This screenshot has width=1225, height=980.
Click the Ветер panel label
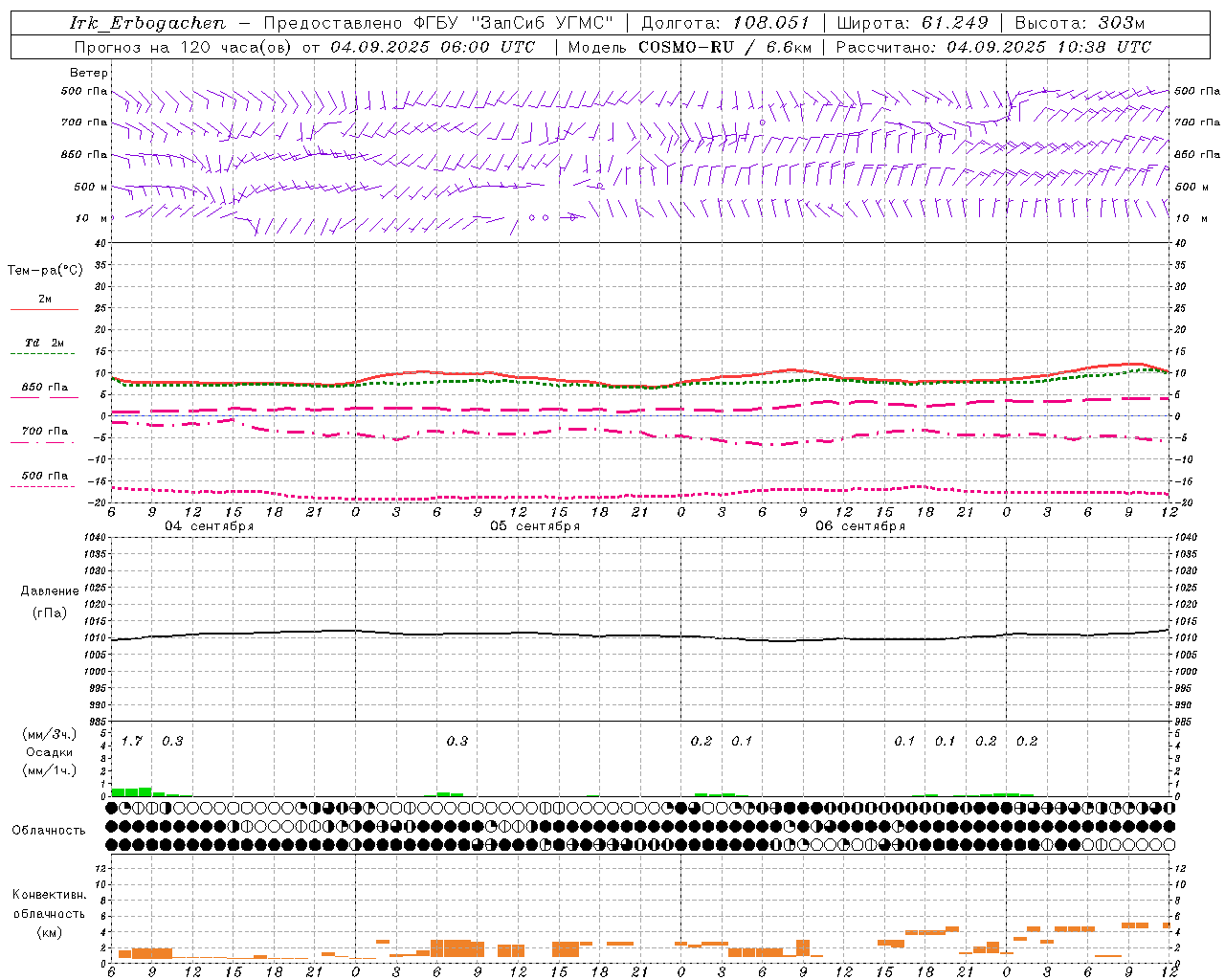click(x=89, y=73)
